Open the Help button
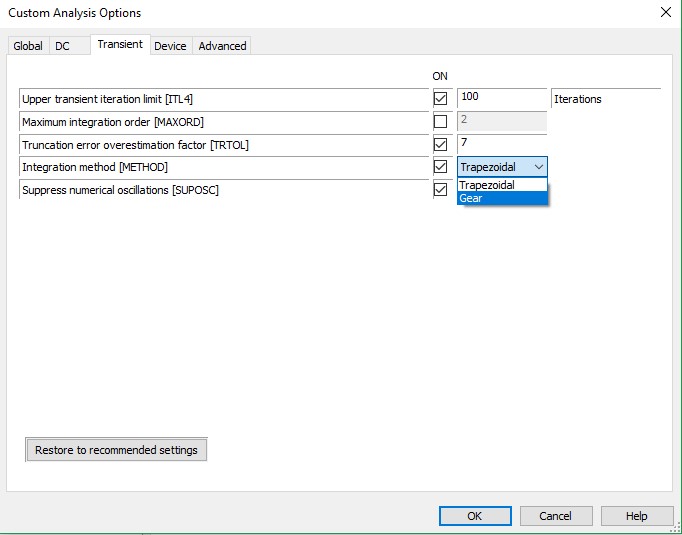This screenshot has height=535, width=682. coord(637,516)
